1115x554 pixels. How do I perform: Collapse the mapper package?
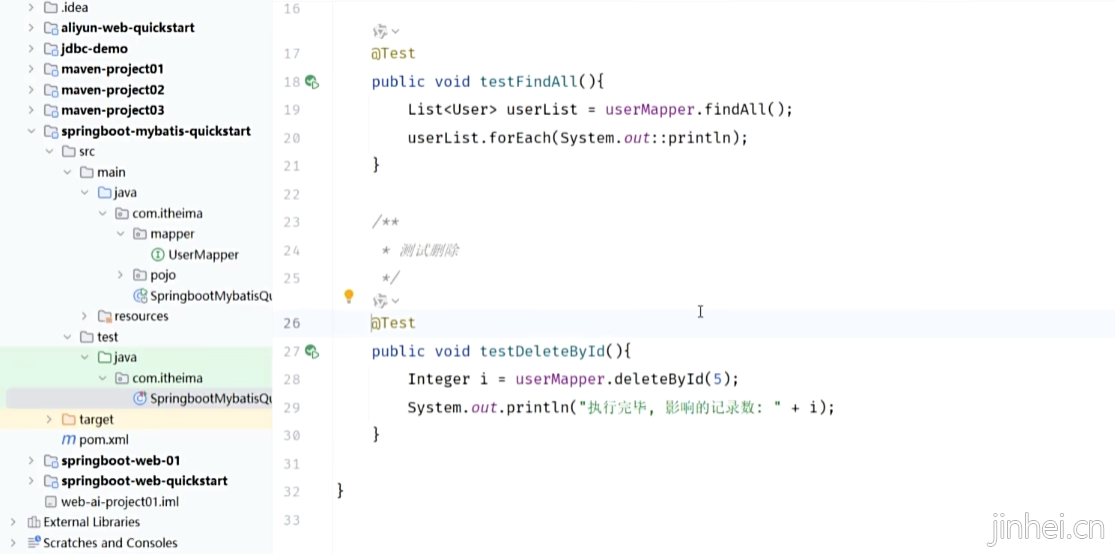(x=120, y=234)
